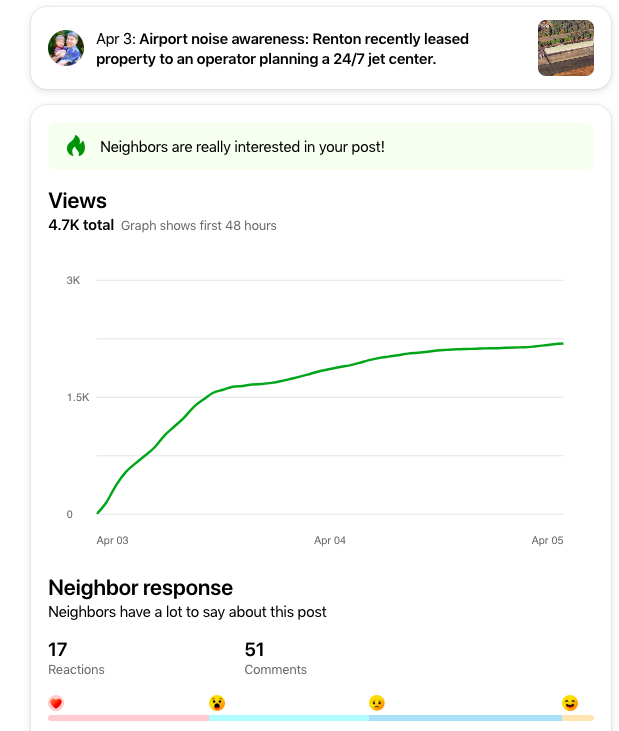Click the pink segment of reaction bar
The height and width of the screenshot is (731, 619).
[128, 717]
